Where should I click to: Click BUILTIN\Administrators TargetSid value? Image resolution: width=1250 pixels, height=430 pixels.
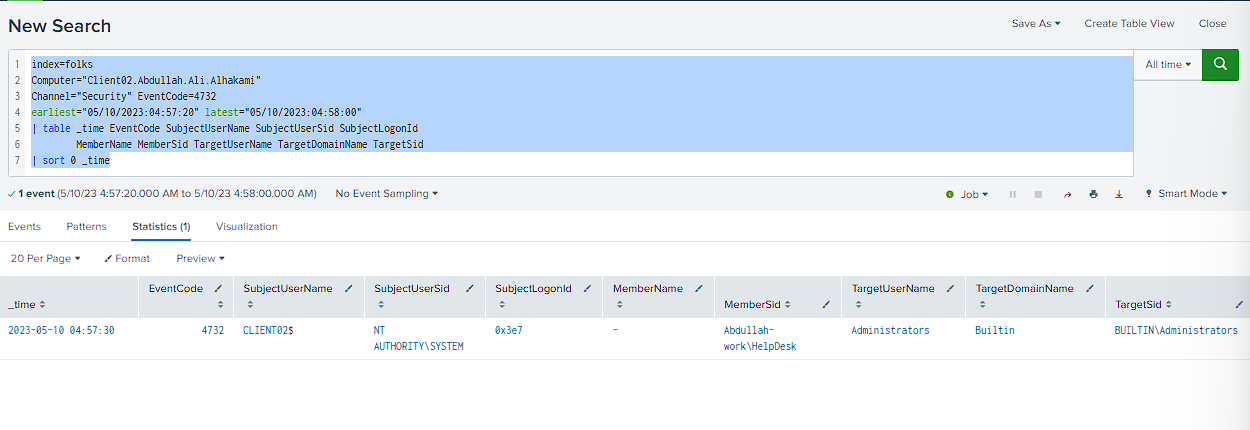[1176, 330]
